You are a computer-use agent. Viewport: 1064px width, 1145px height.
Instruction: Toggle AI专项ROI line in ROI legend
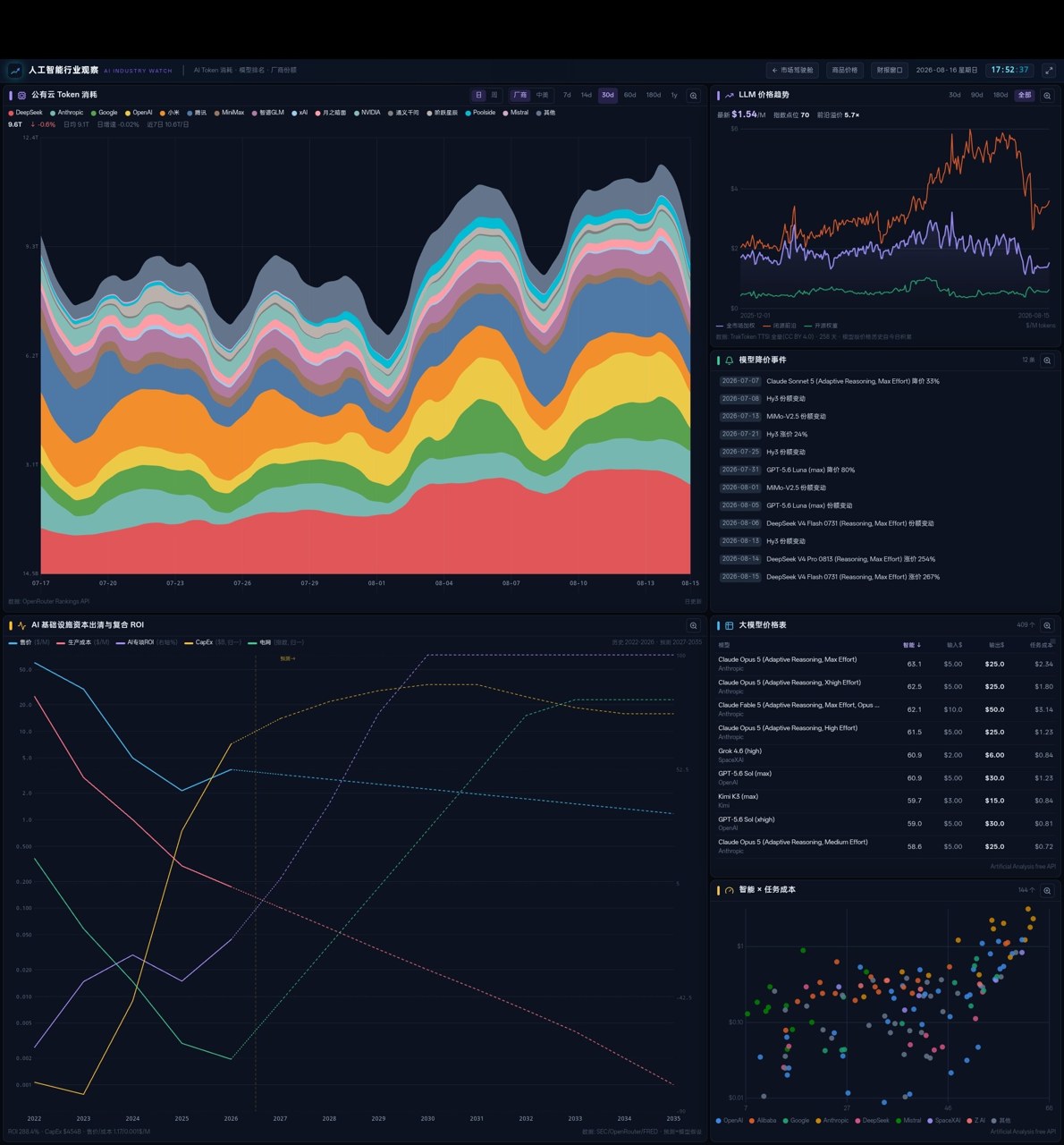[148, 642]
